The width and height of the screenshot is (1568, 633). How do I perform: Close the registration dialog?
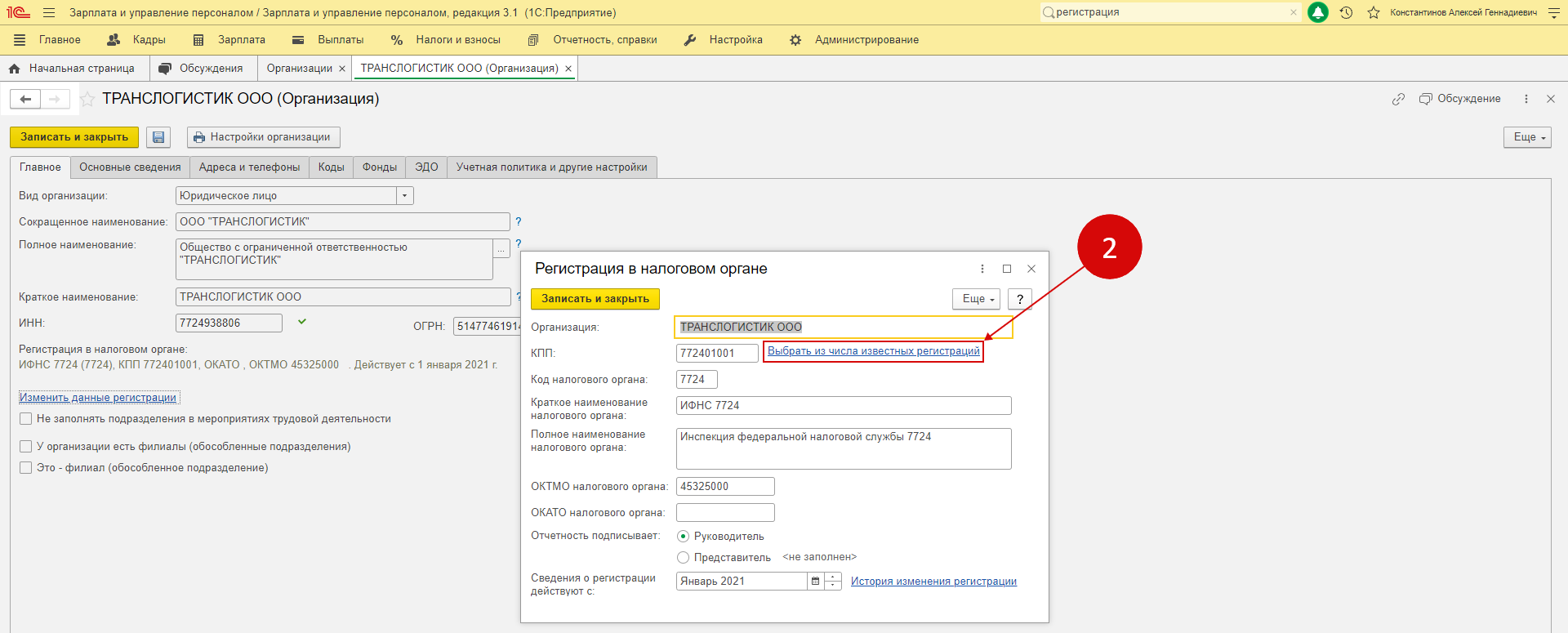coord(1031,269)
